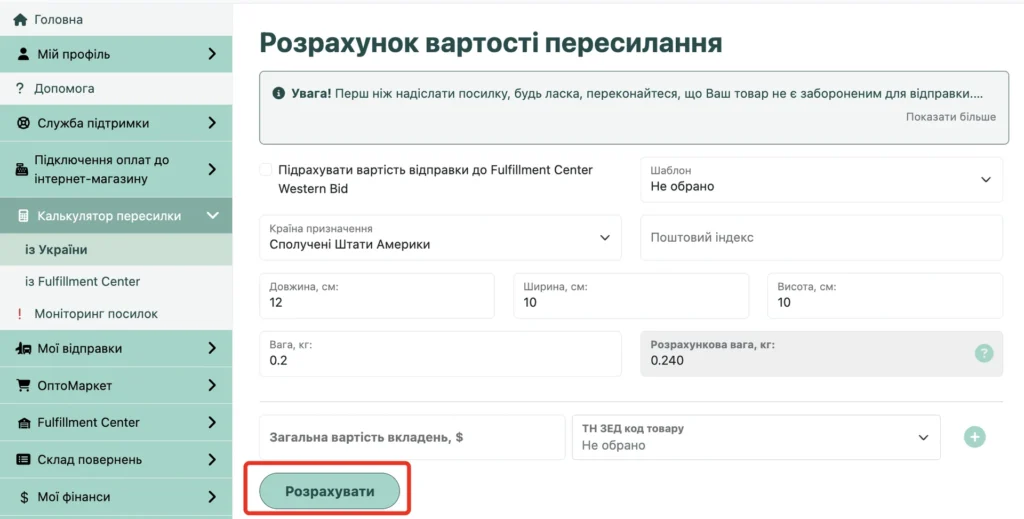
Task: Click the dollar icon for Мої фінанси
Action: click(24, 497)
